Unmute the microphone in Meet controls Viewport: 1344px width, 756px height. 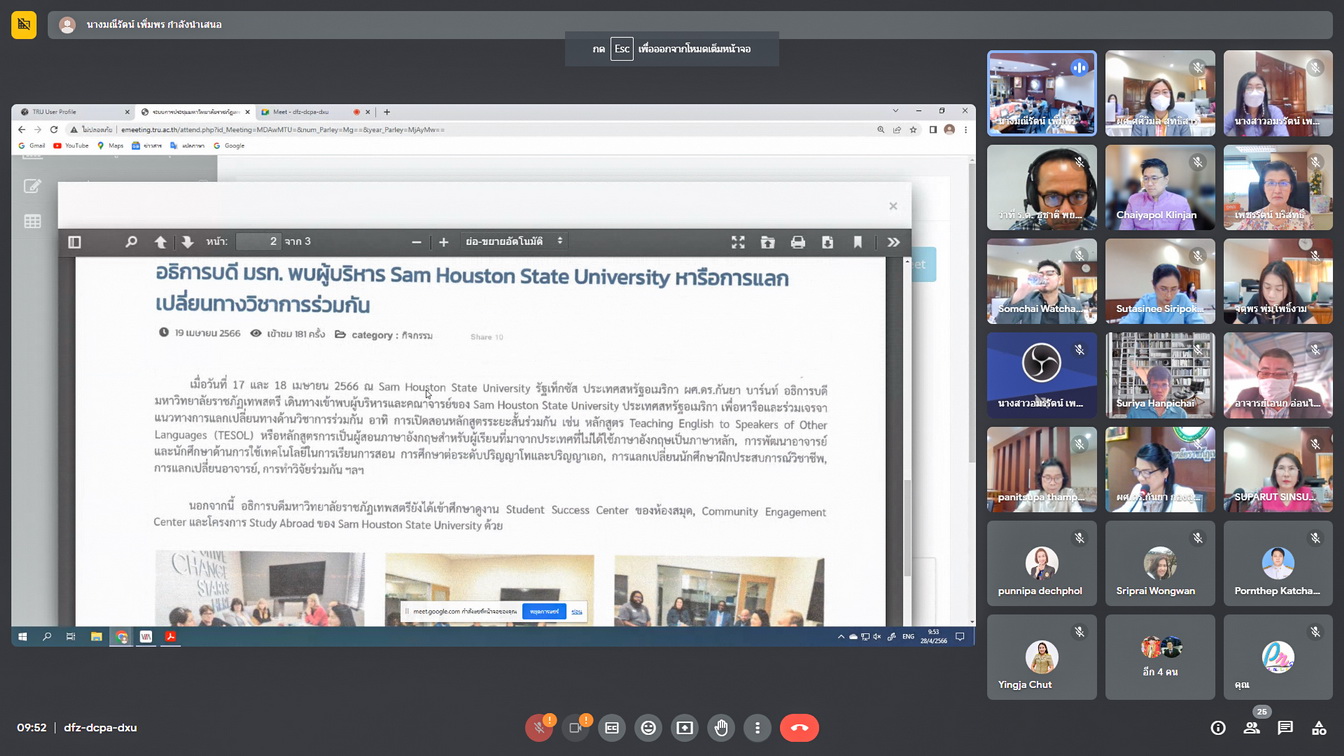pos(539,728)
